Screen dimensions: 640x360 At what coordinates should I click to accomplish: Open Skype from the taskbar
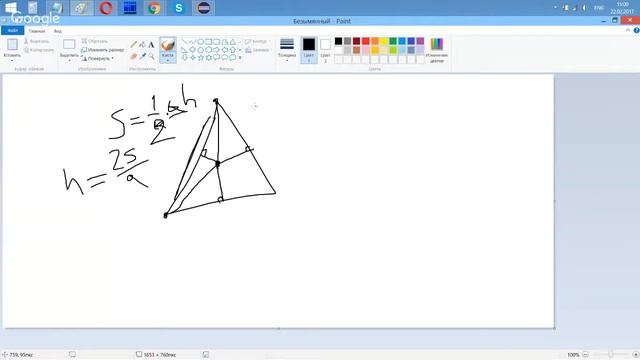click(178, 8)
